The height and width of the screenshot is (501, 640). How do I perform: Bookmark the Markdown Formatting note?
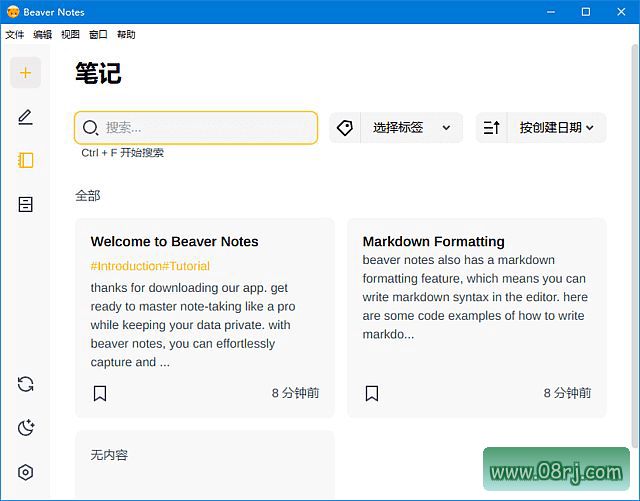click(372, 394)
